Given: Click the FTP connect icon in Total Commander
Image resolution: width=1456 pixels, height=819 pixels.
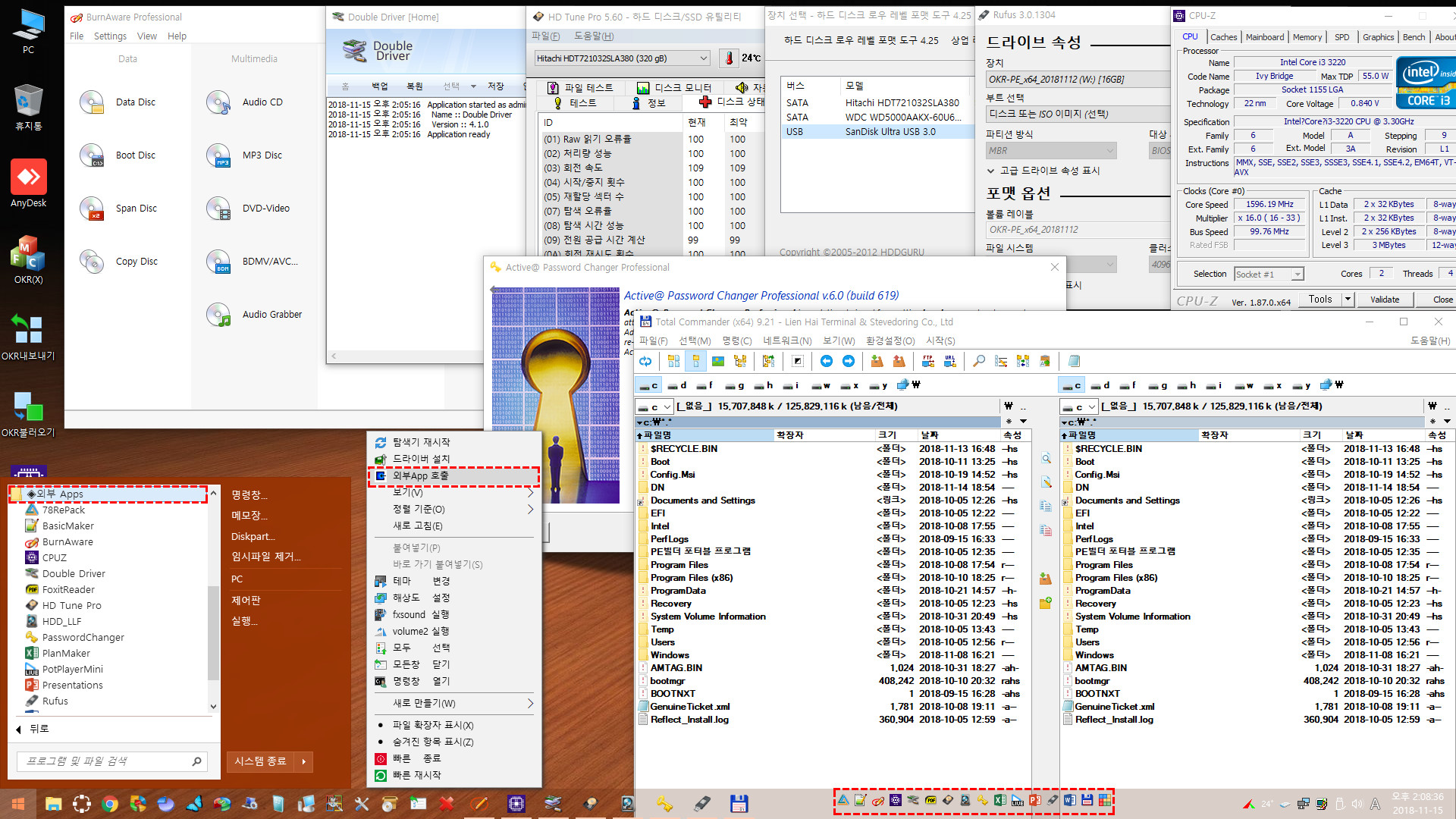Looking at the screenshot, I should pos(927,361).
